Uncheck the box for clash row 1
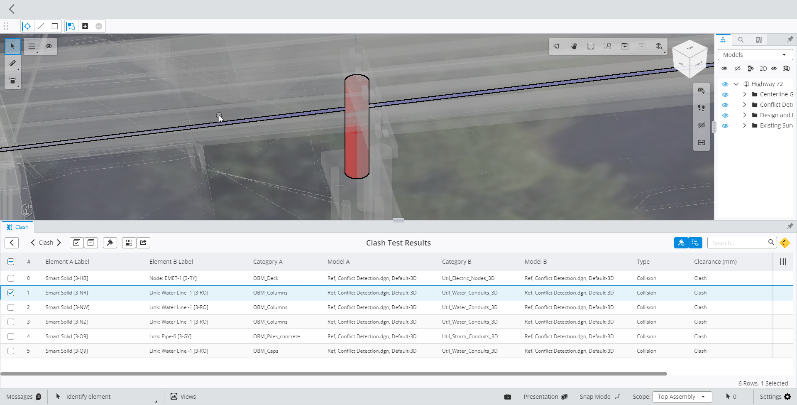Screen dimensions: 797x405 (11, 293)
